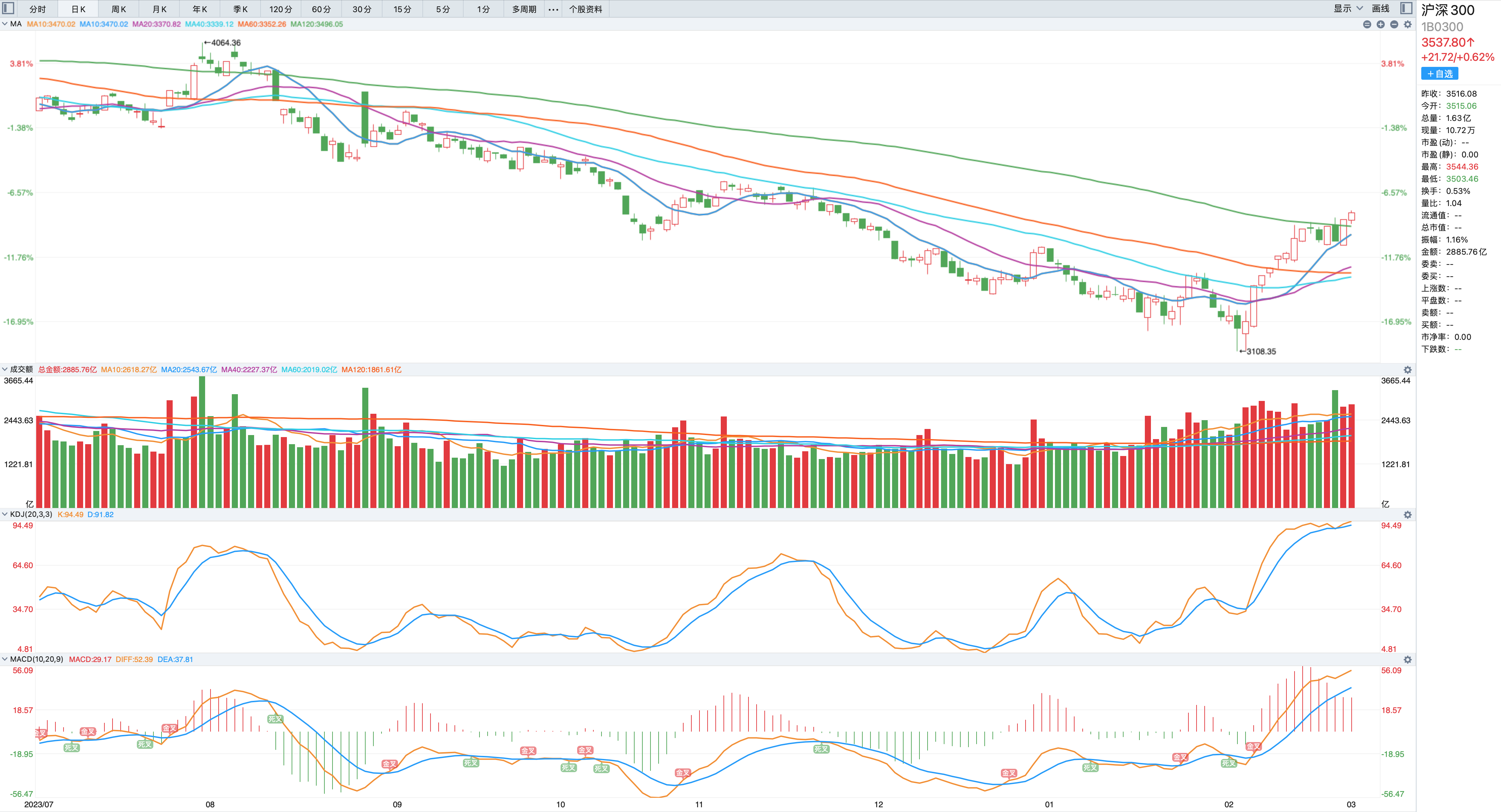The image size is (1501, 812).
Task: Switch to 60分 period tab
Action: click(320, 9)
